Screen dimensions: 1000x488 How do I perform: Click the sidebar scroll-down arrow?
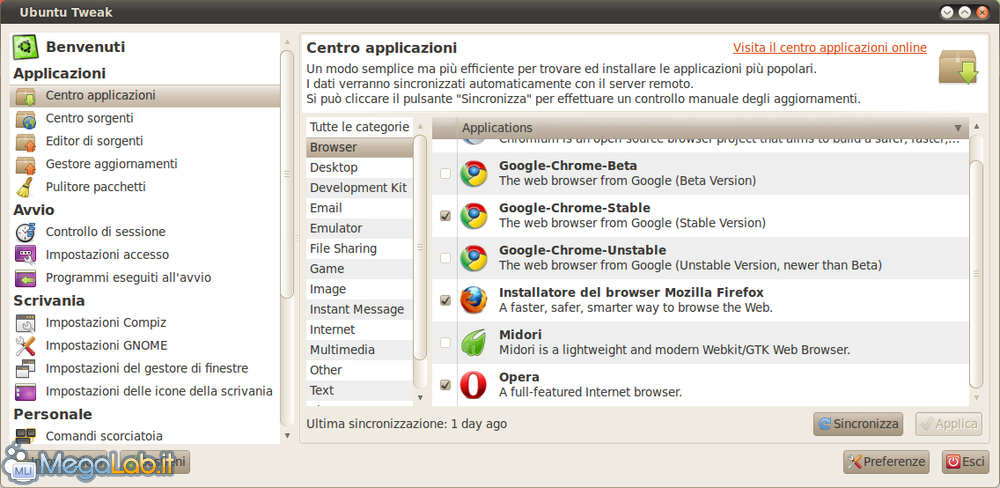(x=287, y=436)
